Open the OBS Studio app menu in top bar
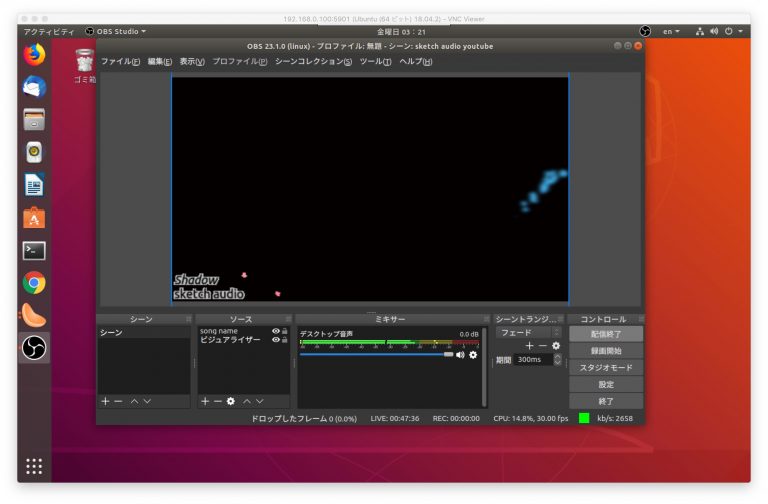The height and width of the screenshot is (504, 768). click(116, 31)
